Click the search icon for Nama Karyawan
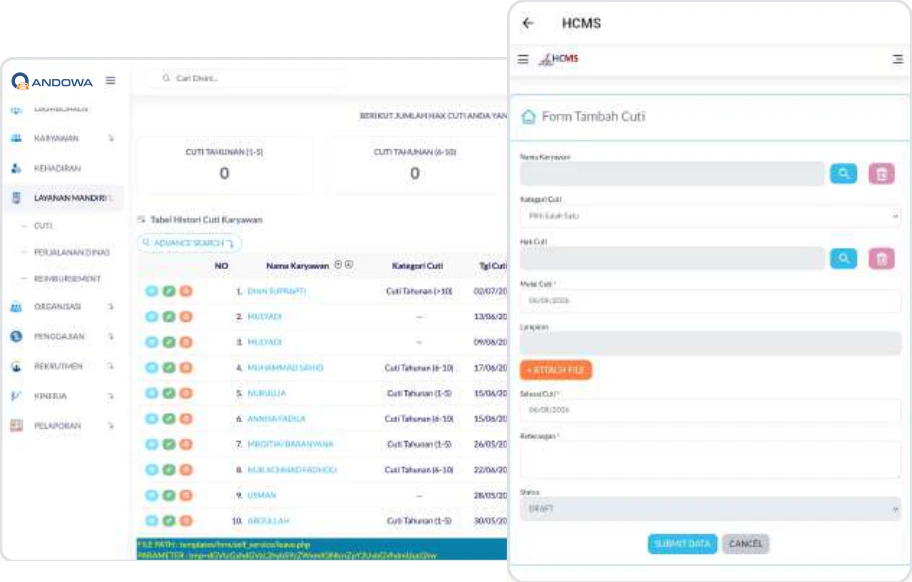This screenshot has width=912, height=582. click(843, 174)
